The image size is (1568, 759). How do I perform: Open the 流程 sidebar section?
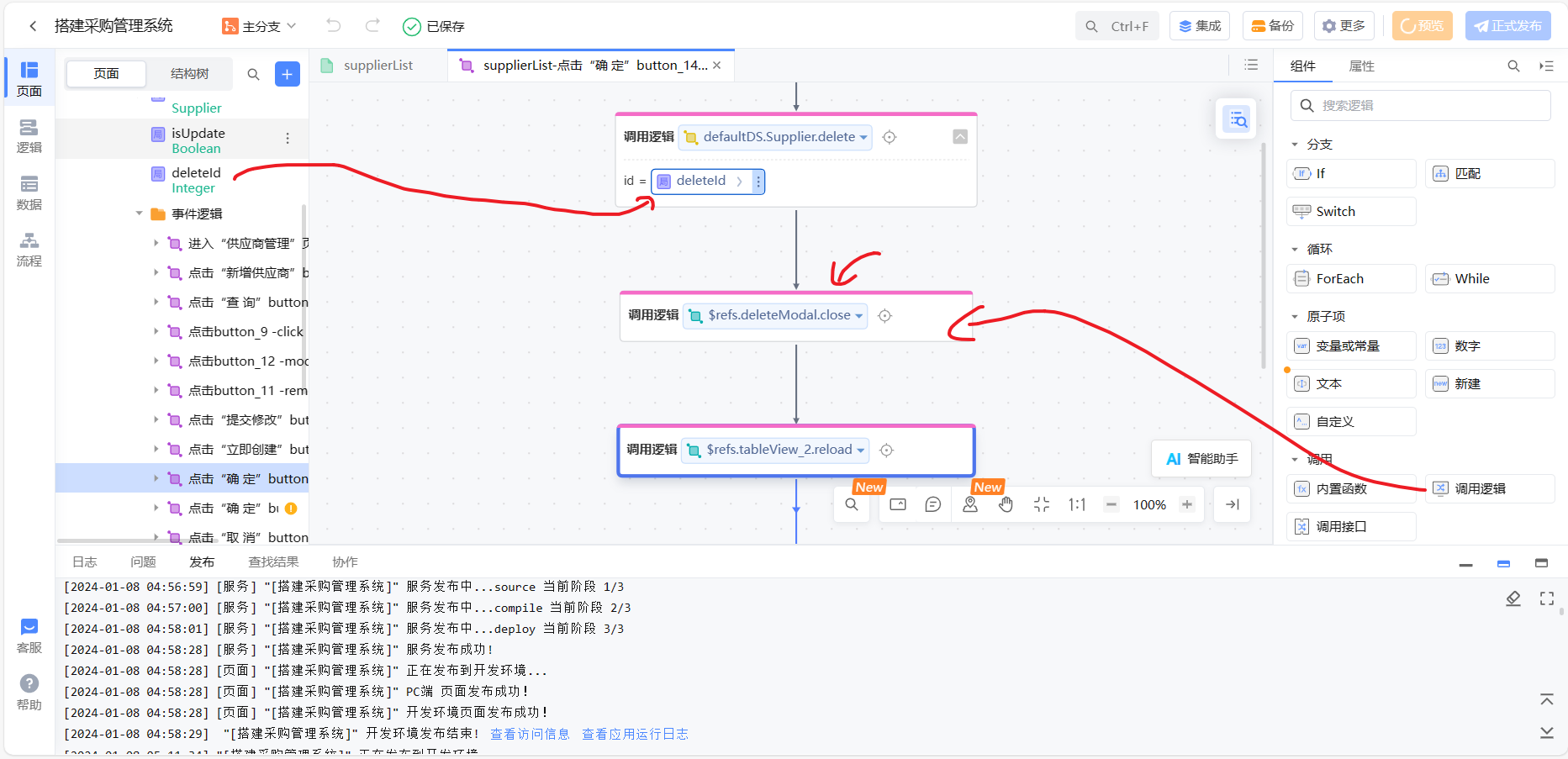pos(29,250)
